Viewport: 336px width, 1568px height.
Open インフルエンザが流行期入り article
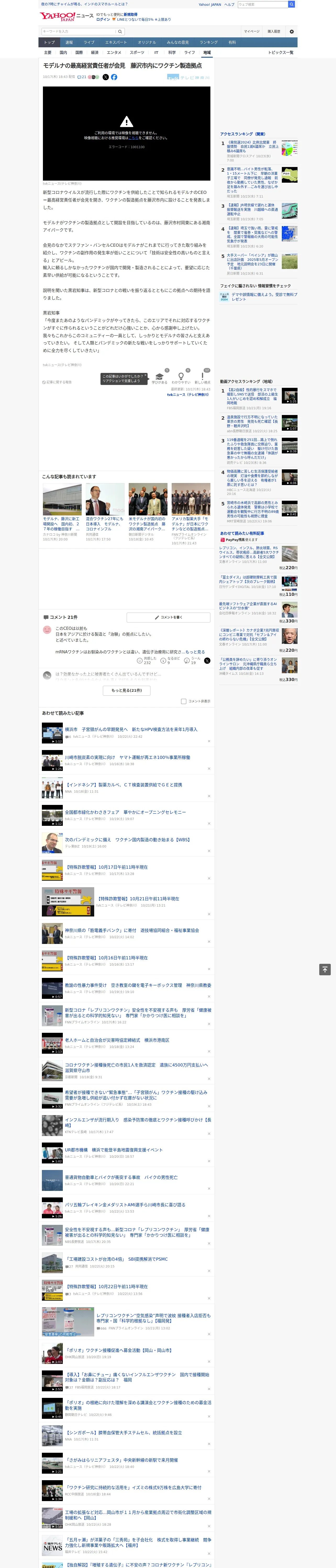coord(138,1122)
